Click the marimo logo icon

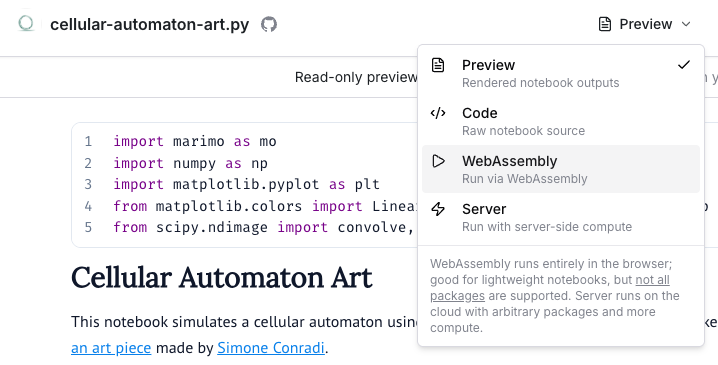click(x=26, y=23)
